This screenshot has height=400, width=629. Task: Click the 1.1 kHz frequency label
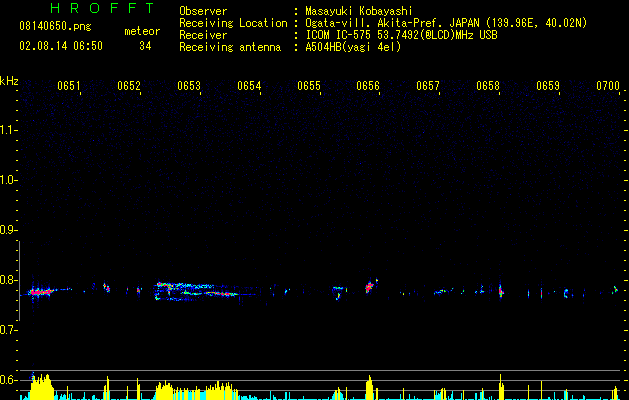[x=8, y=130]
